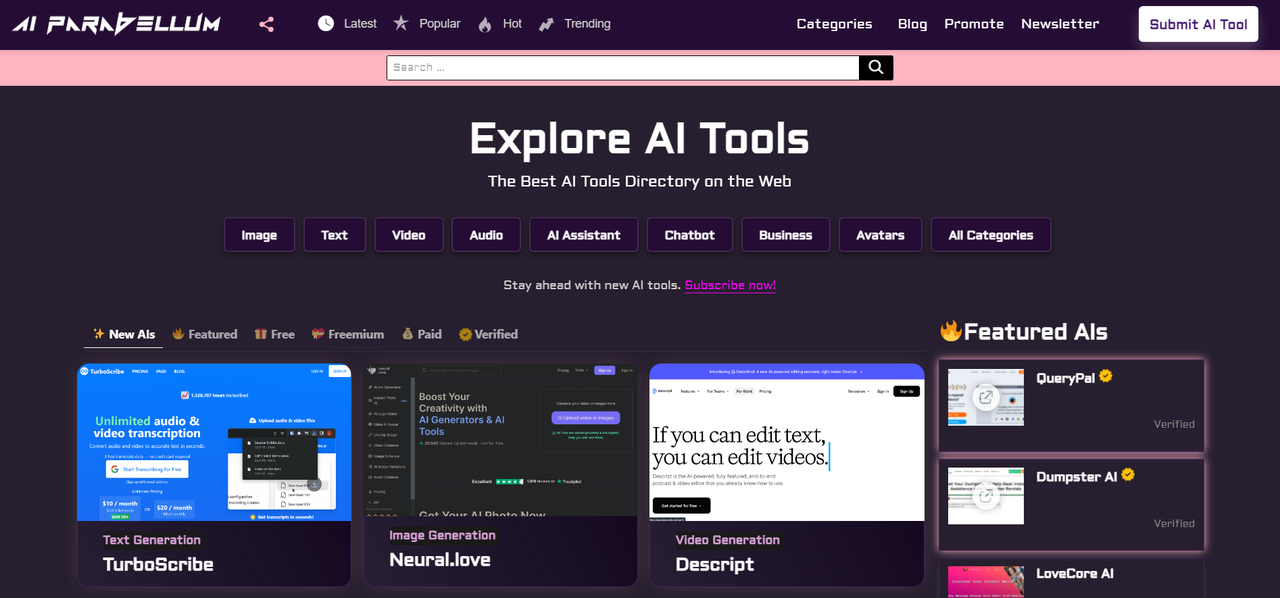Open Dumpster AI external link icon
Viewport: 1280px width, 598px height.
click(986, 496)
